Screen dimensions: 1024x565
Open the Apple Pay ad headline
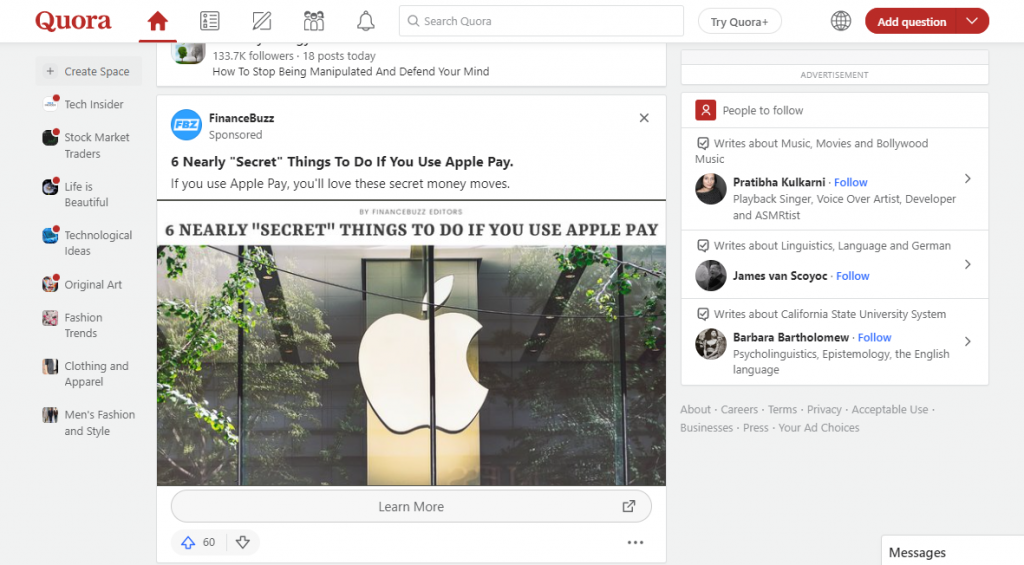click(342, 161)
